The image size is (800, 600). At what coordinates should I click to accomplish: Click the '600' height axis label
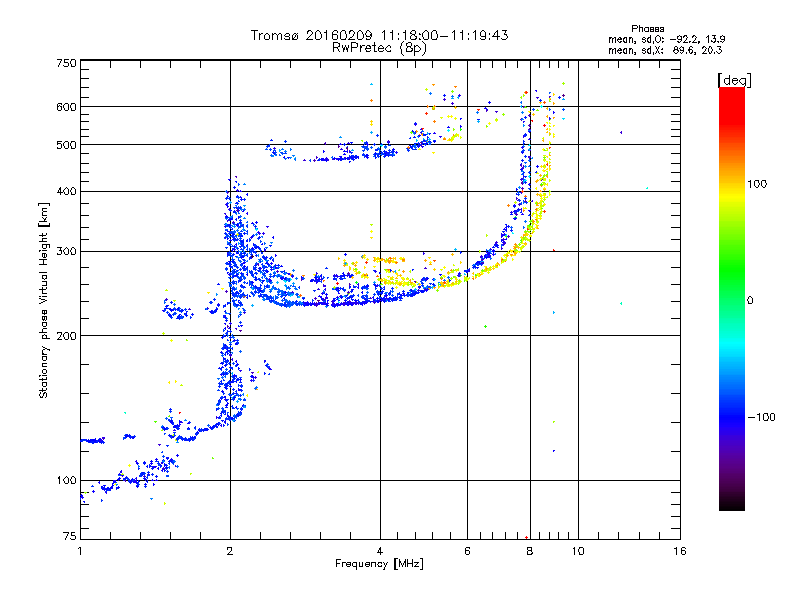click(66, 107)
